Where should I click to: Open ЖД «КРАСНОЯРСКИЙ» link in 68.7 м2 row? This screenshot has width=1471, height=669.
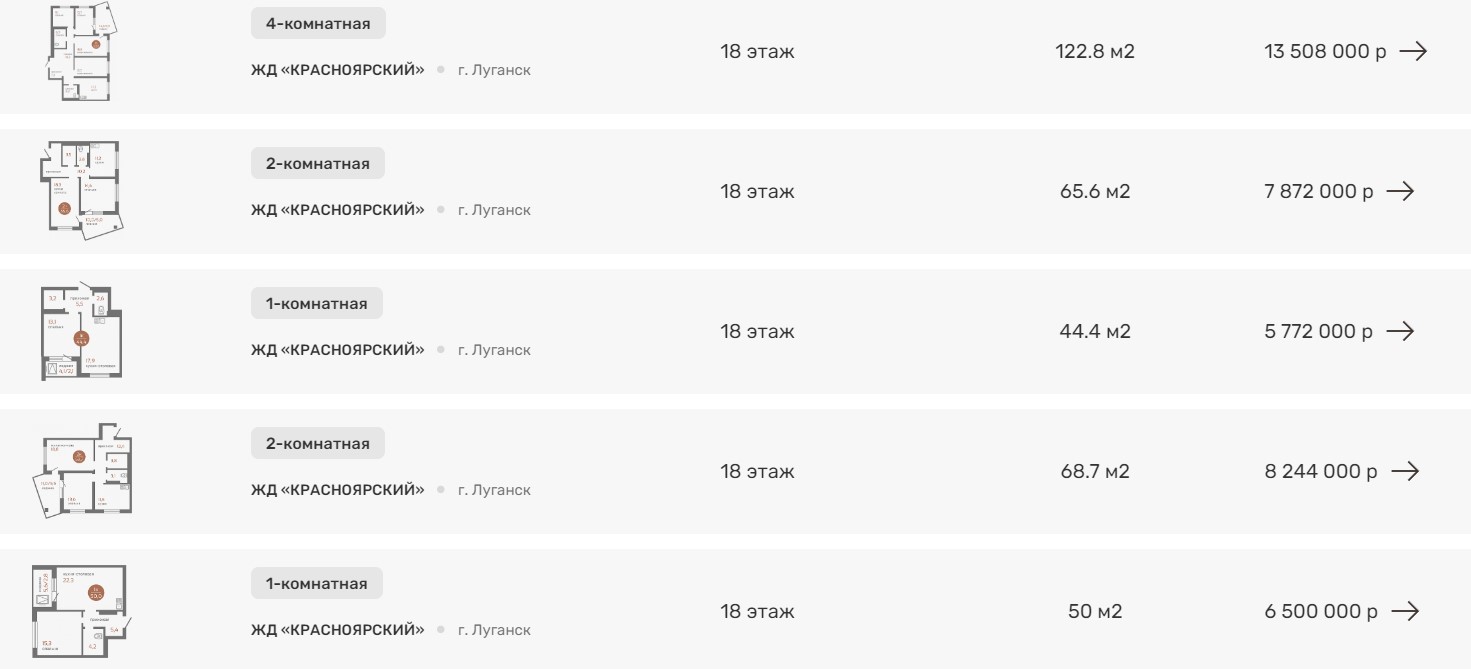[x=337, y=490]
